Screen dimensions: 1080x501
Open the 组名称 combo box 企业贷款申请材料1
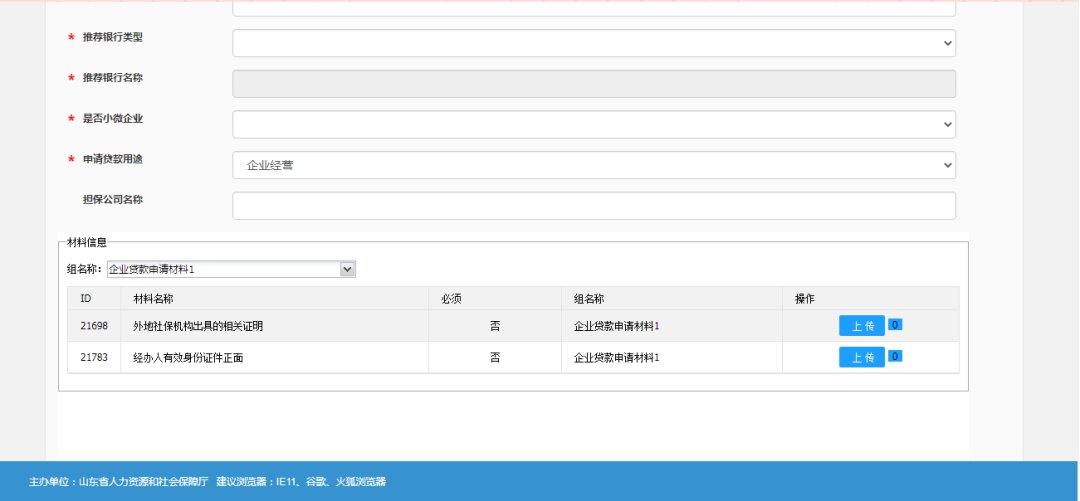[231, 269]
